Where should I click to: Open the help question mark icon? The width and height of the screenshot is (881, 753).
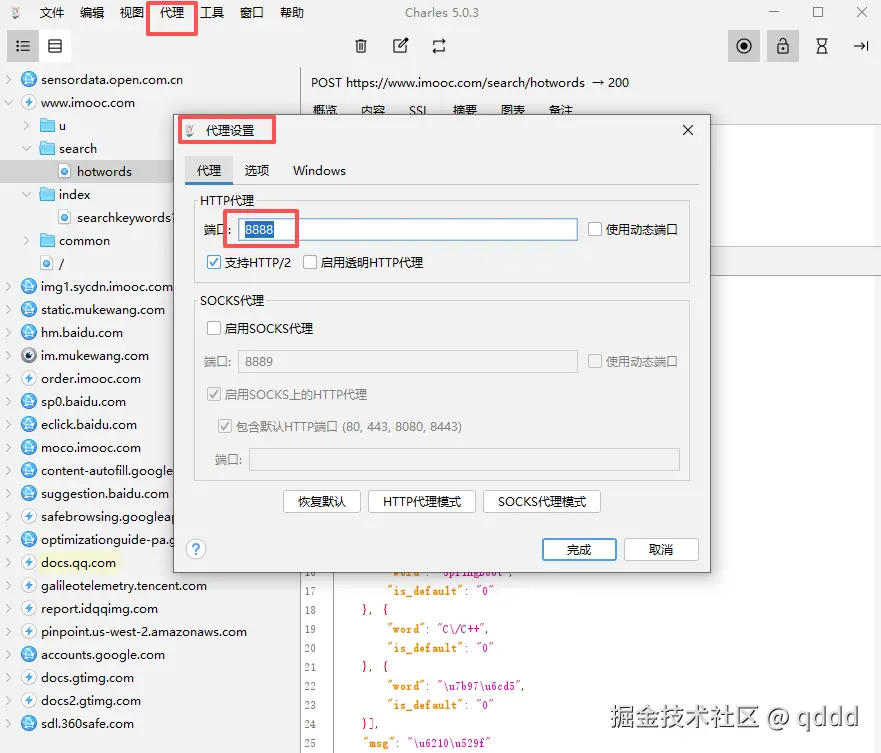tap(196, 549)
